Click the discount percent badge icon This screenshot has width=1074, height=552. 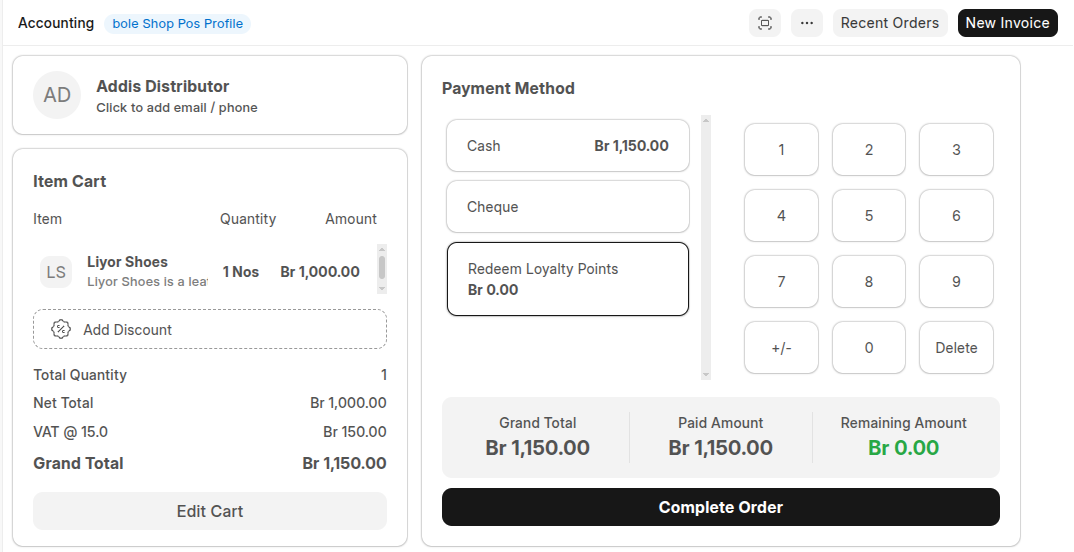[61, 329]
